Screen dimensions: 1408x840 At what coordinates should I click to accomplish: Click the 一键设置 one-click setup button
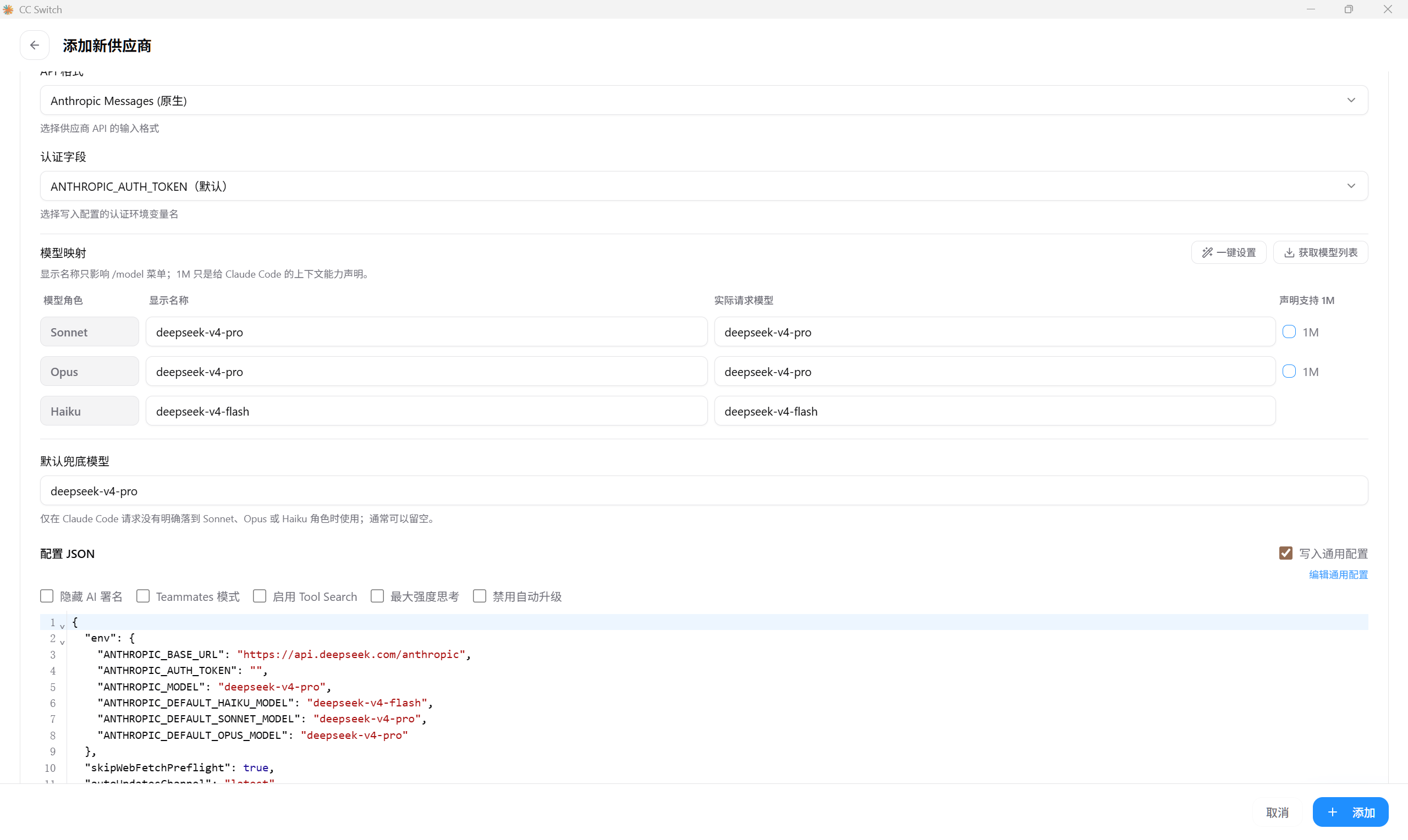coord(1229,252)
